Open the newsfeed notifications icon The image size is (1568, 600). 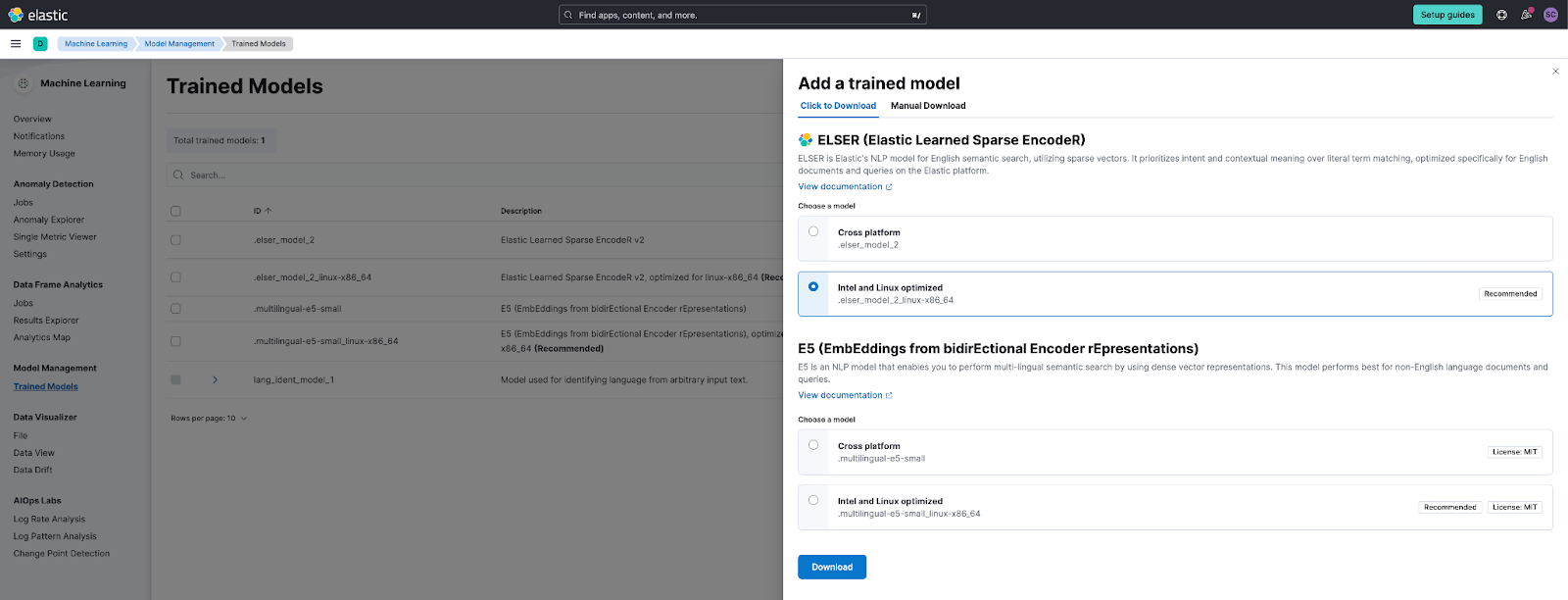[x=1526, y=15]
